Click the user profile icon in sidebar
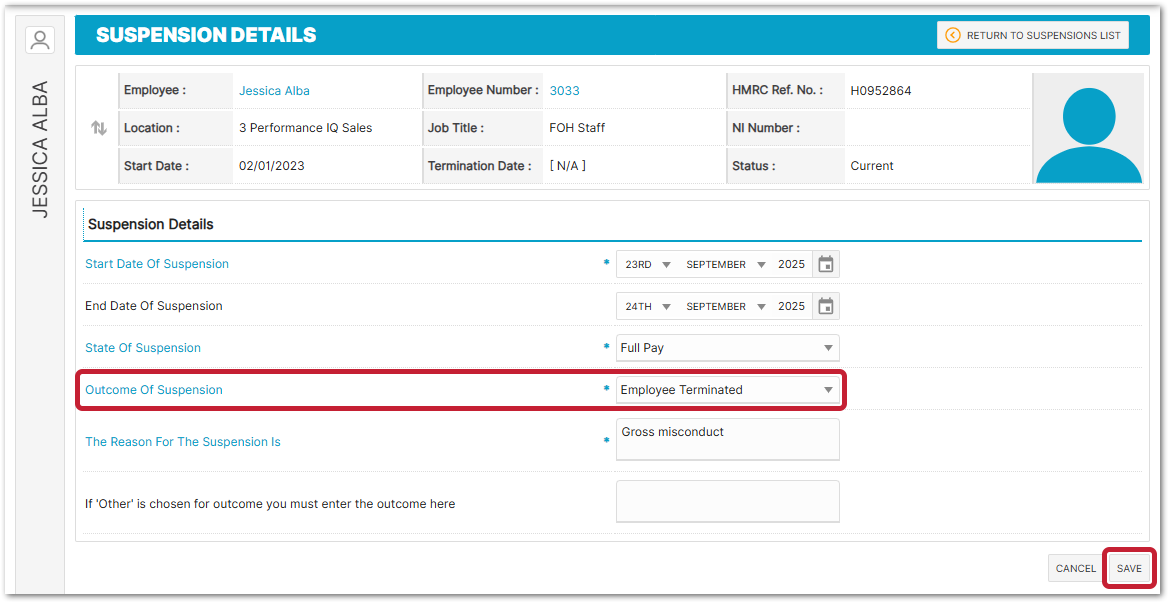 pyautogui.click(x=40, y=40)
